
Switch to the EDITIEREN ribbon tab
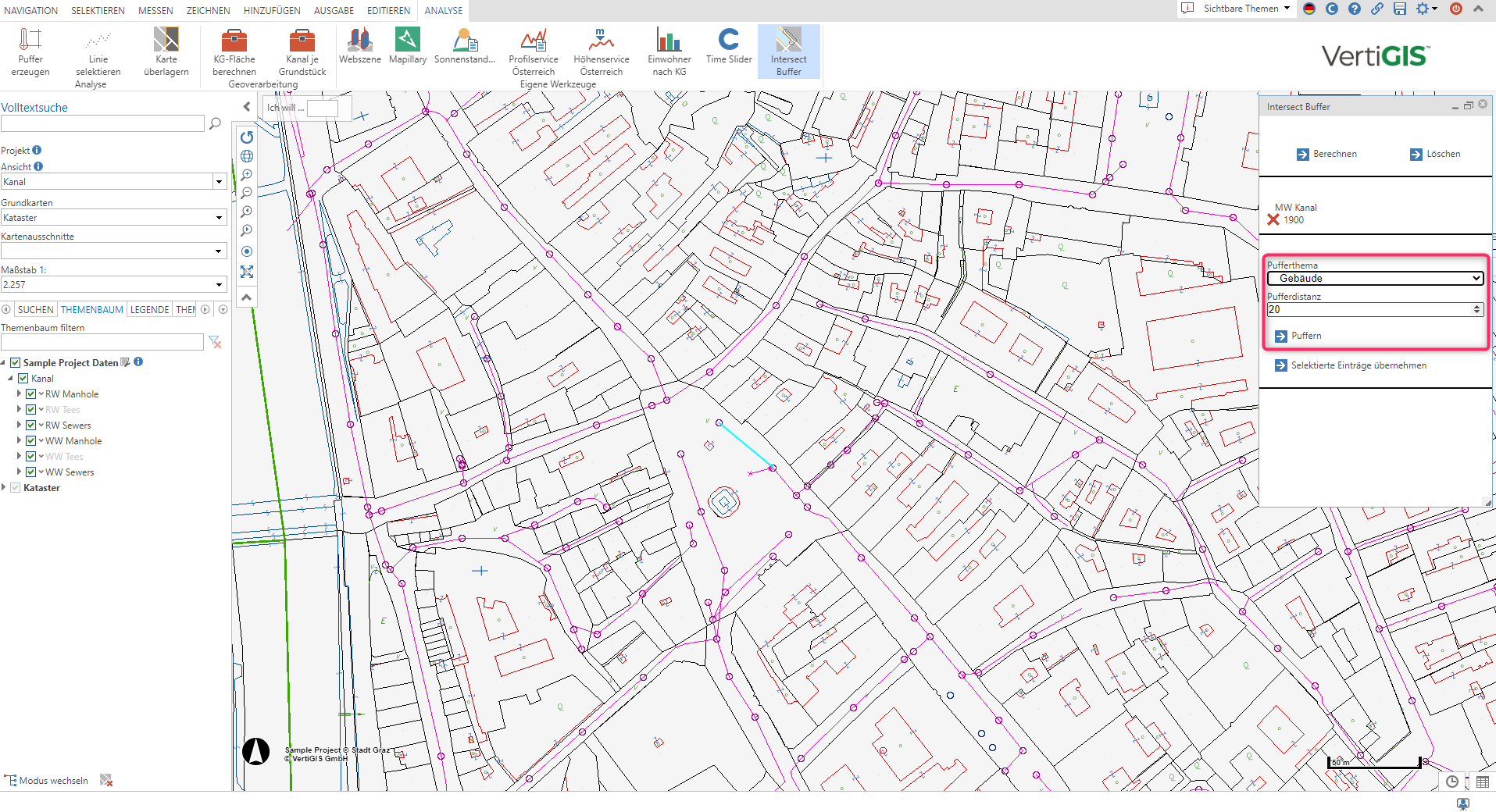pos(388,11)
